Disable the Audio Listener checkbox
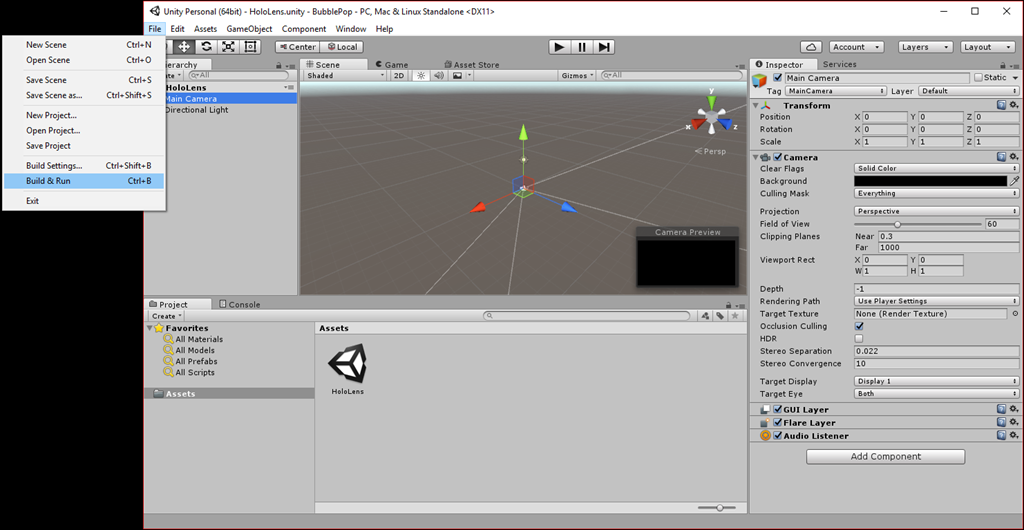1024x530 pixels. pyautogui.click(x=778, y=436)
